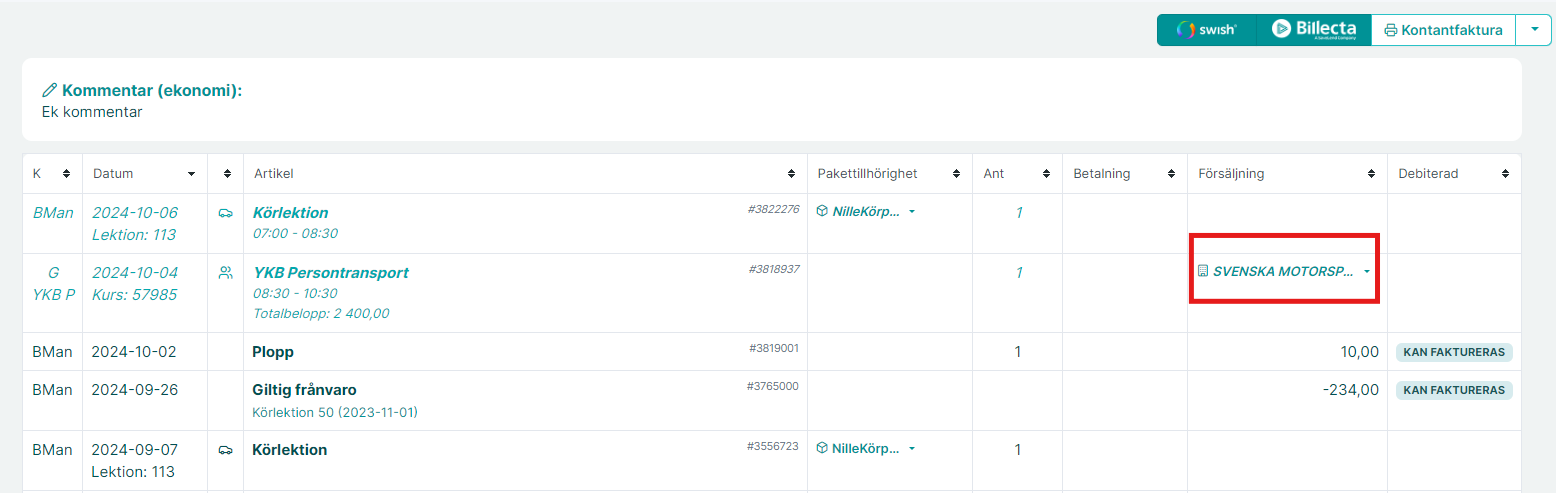Image resolution: width=1556 pixels, height=493 pixels.
Task: Click the group icon in YKB Persontransport row
Action: coord(225,272)
